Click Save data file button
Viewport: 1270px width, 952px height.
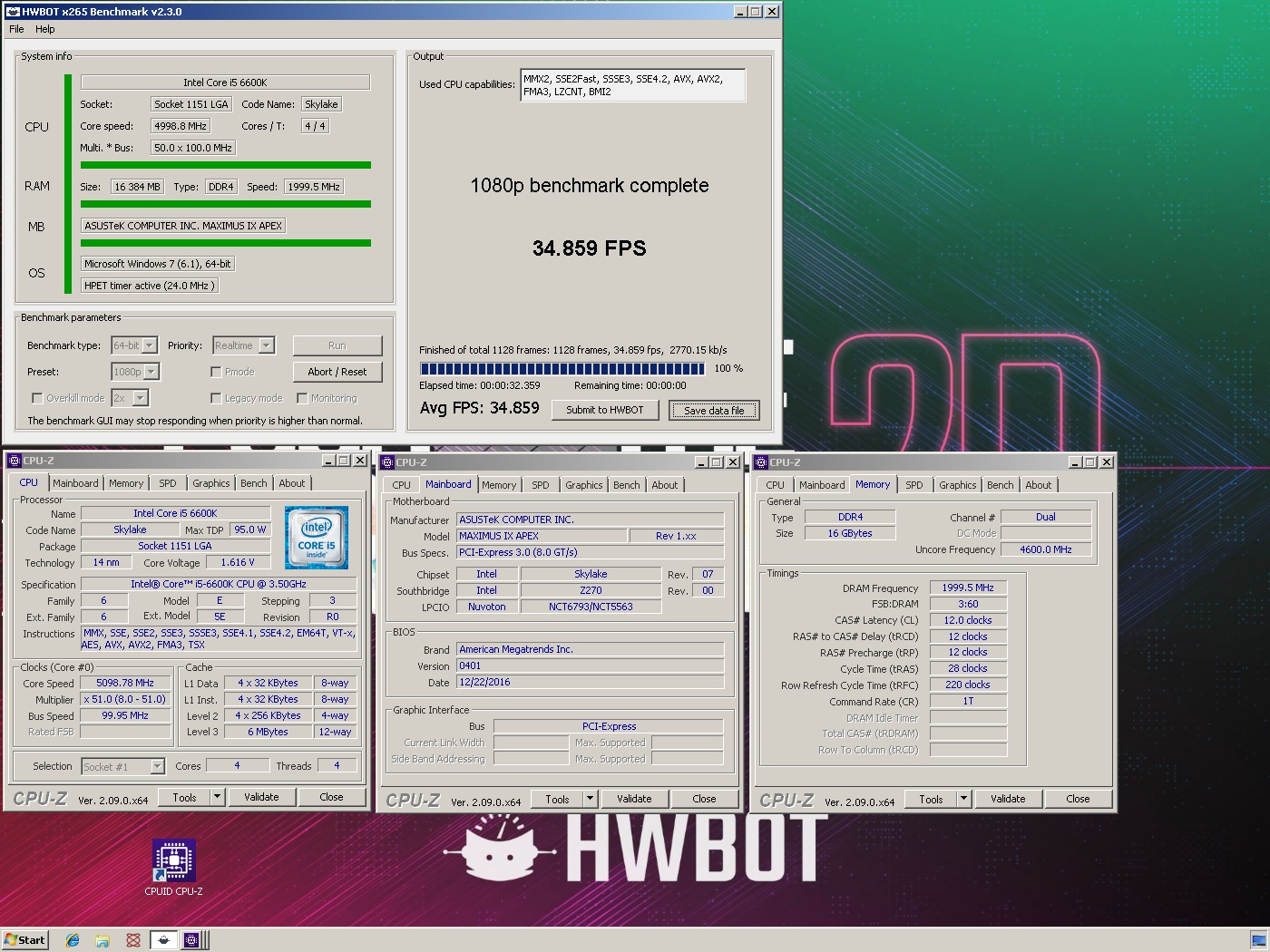coord(714,410)
